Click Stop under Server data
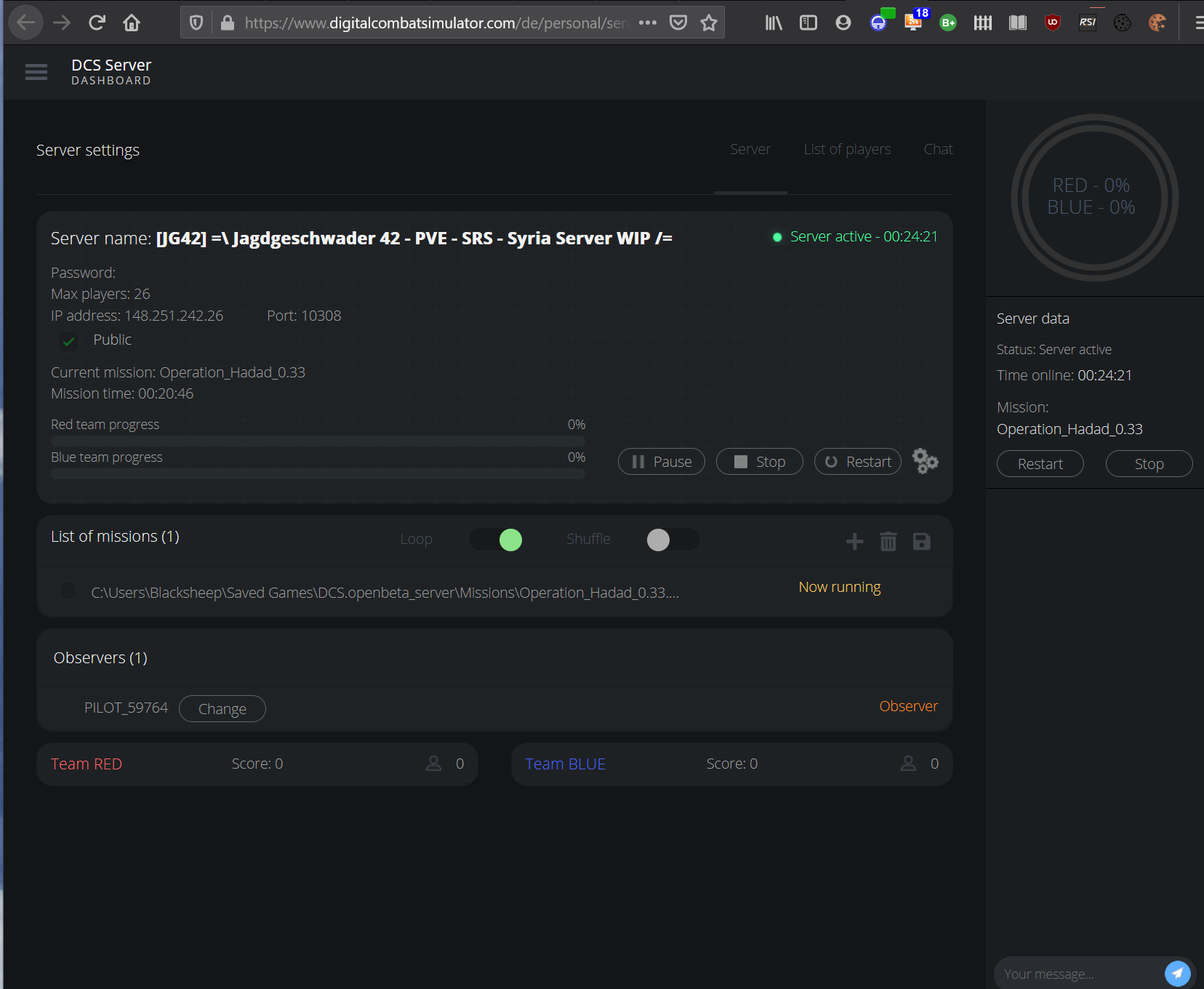 (1149, 464)
